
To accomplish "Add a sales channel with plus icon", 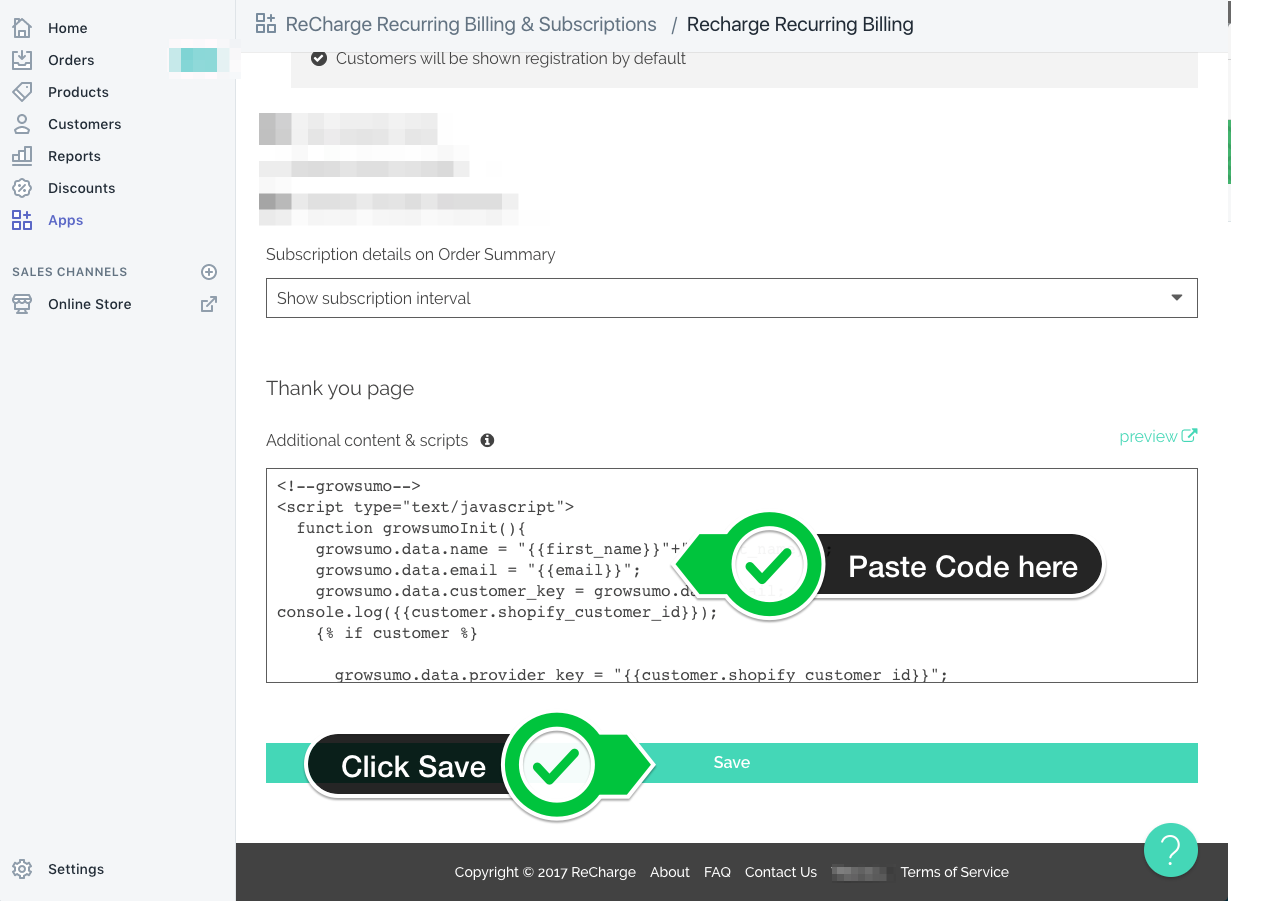I will [x=209, y=272].
